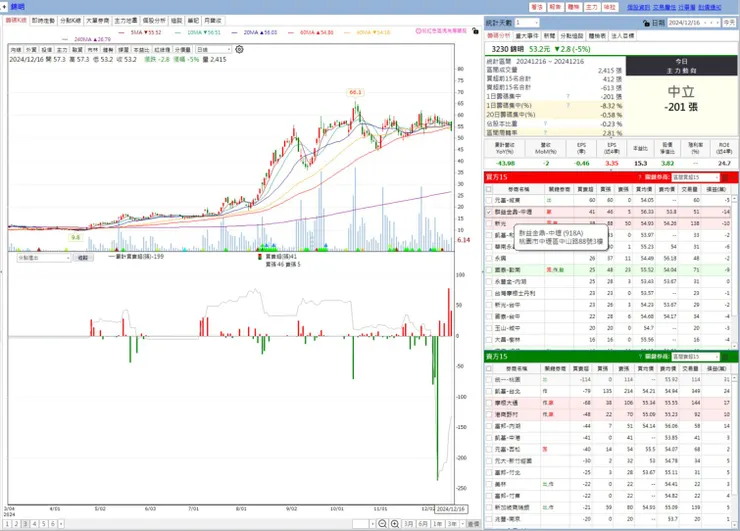
Task: Switch to the 重大事件 tab
Action: click(527, 36)
